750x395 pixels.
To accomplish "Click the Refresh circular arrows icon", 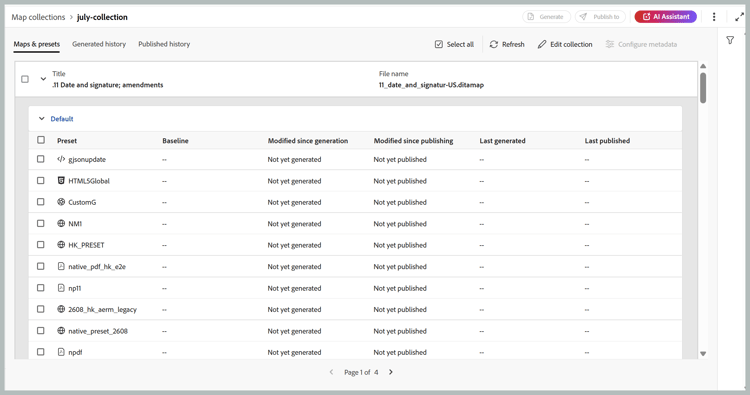I will tap(494, 44).
